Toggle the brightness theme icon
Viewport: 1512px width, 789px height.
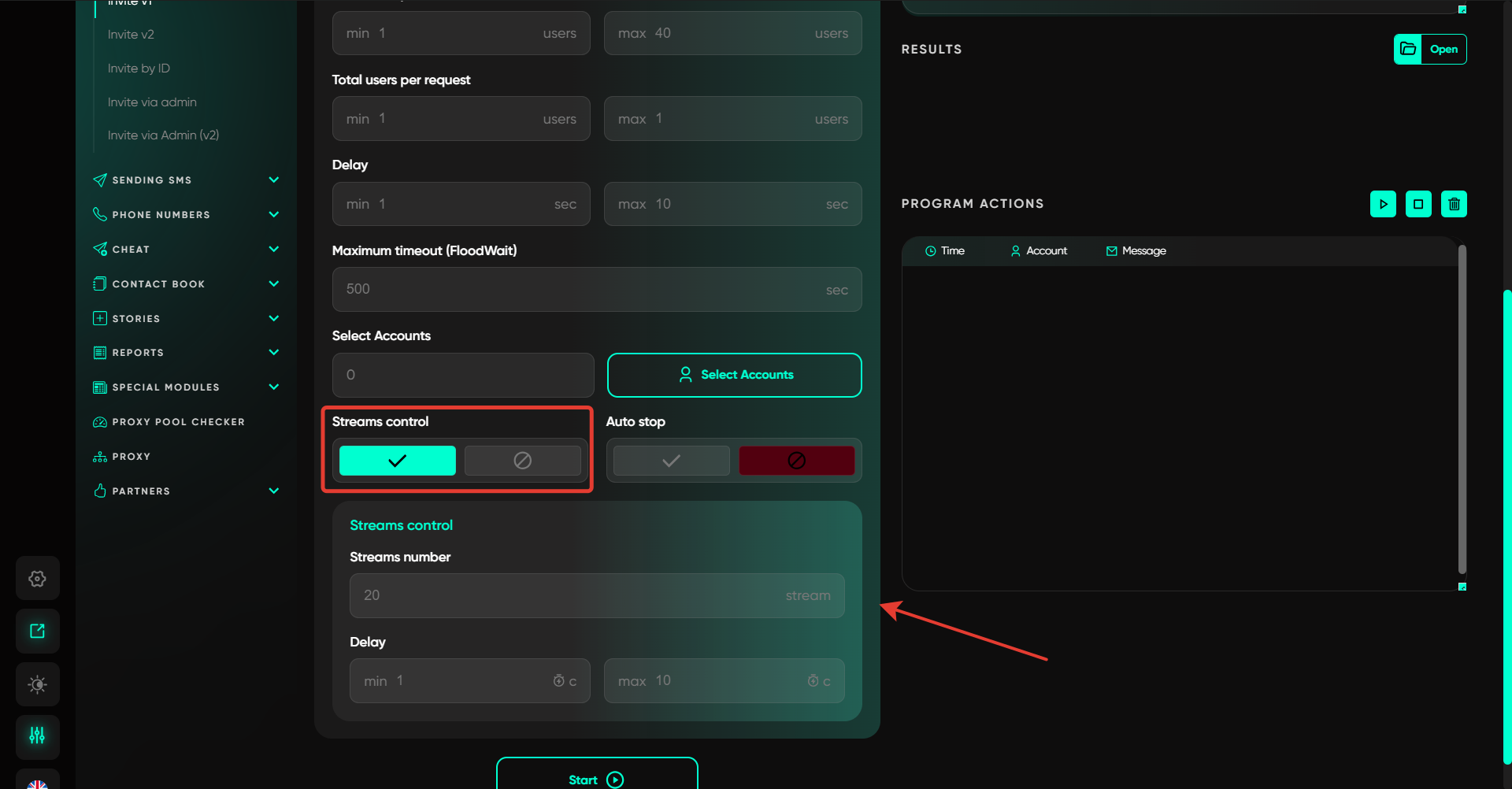click(x=37, y=684)
